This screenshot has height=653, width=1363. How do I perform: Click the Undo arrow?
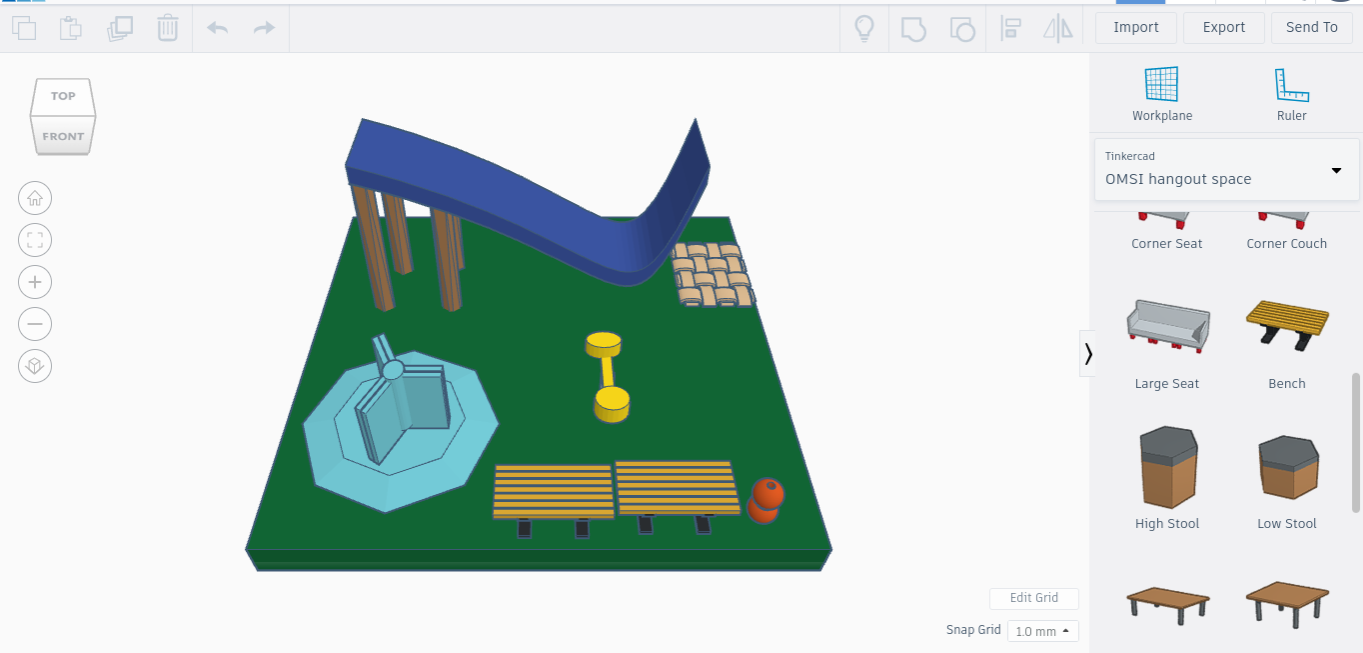point(217,28)
